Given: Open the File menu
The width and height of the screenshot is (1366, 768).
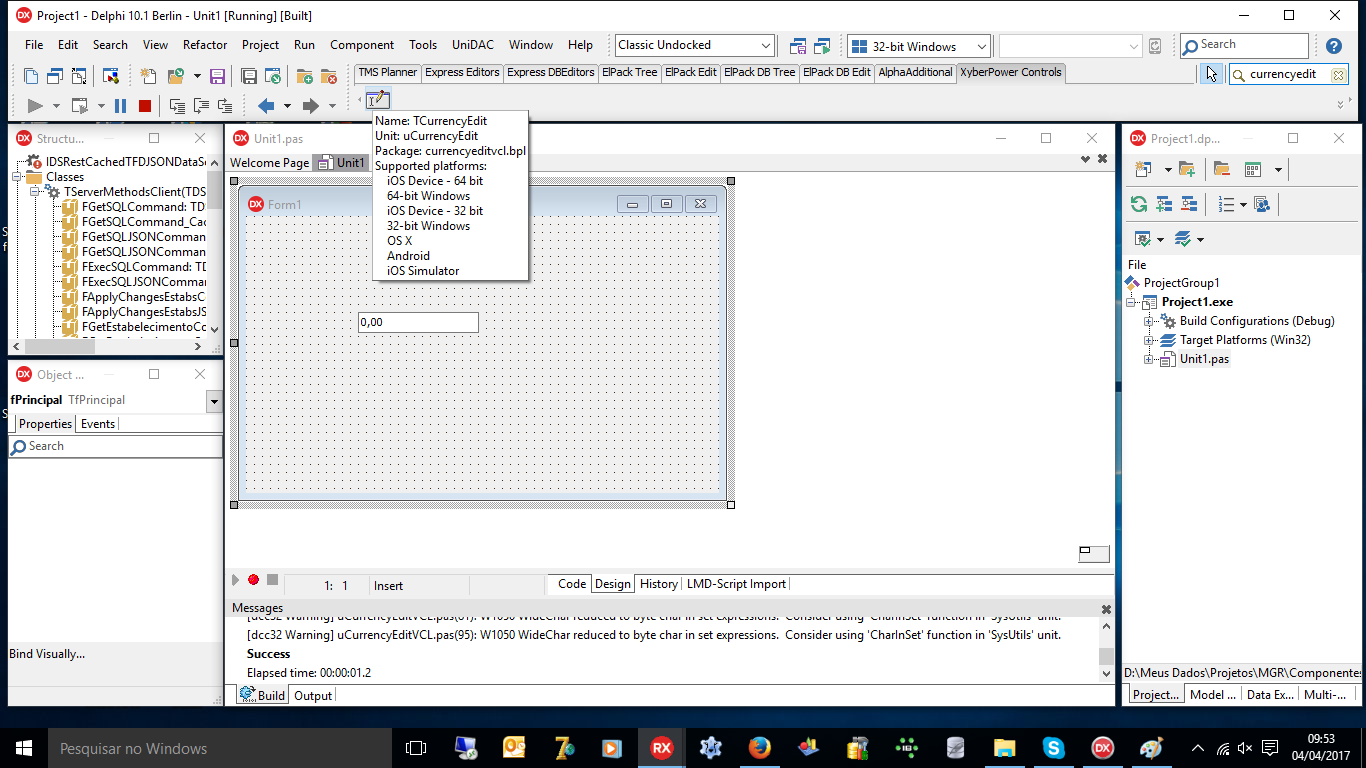Looking at the screenshot, I should (34, 45).
